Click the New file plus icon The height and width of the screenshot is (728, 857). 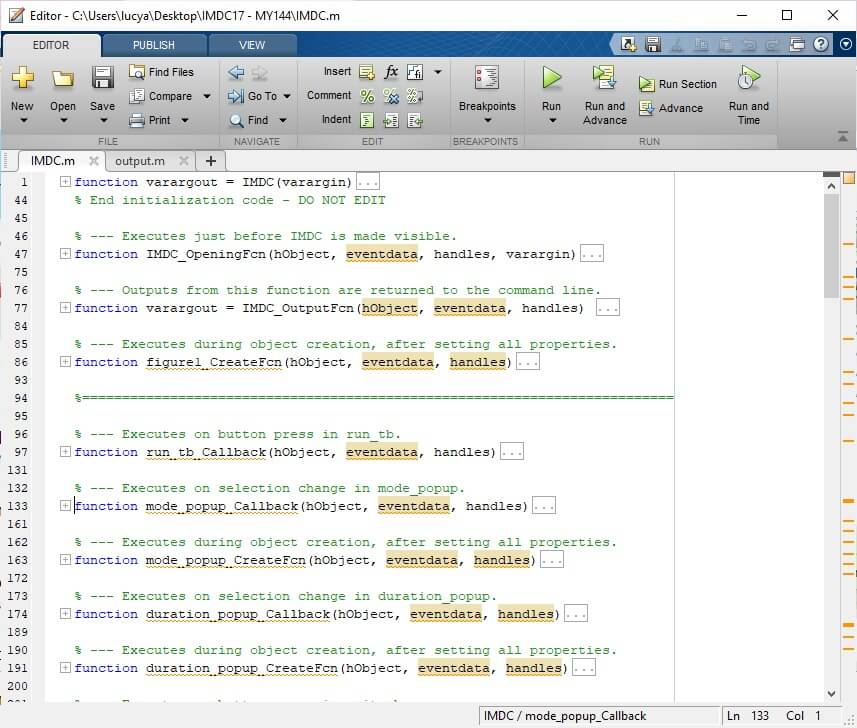[22, 77]
